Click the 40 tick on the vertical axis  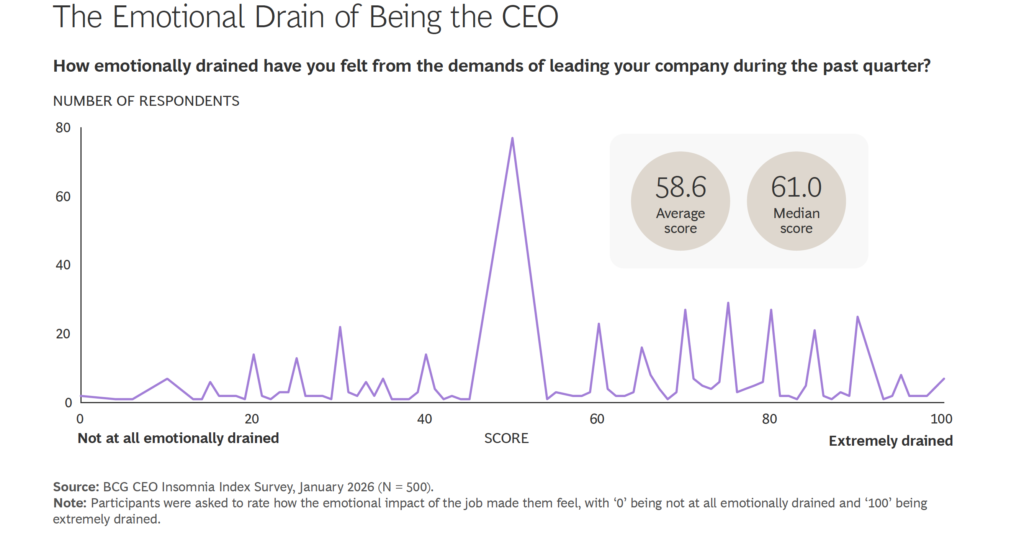pyautogui.click(x=63, y=265)
